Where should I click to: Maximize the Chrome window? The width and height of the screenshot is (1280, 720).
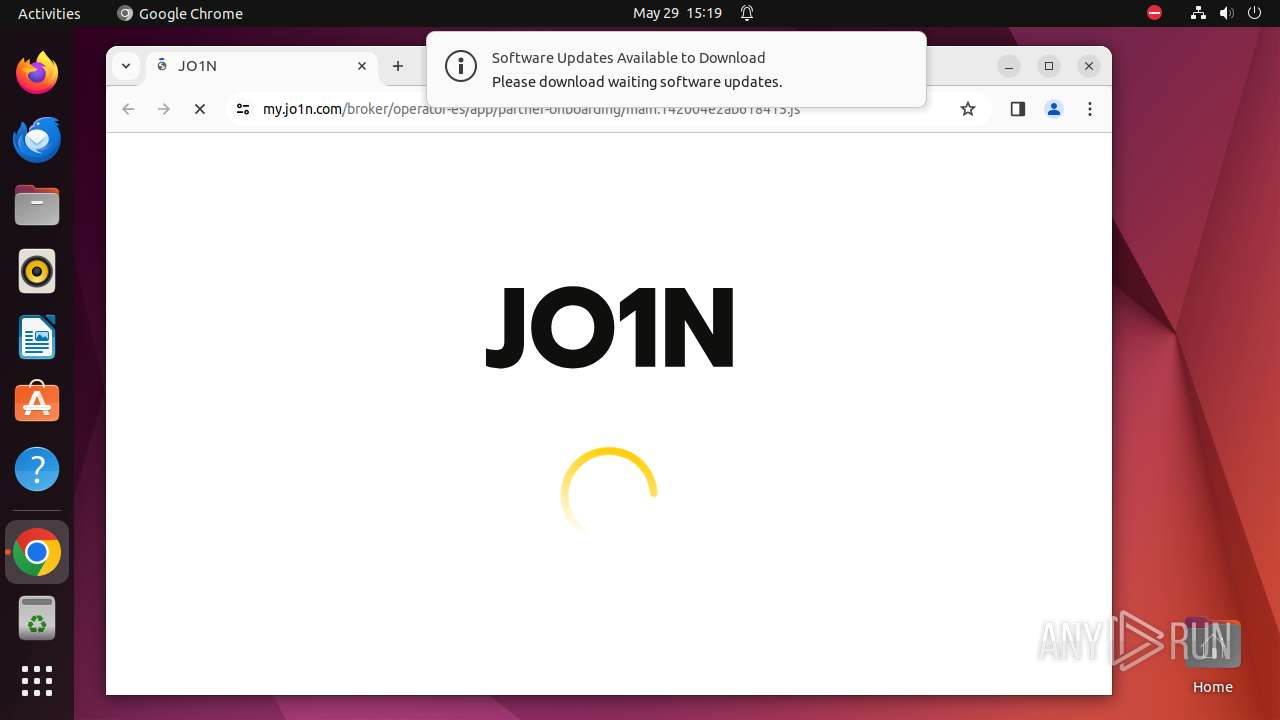[x=1049, y=66]
